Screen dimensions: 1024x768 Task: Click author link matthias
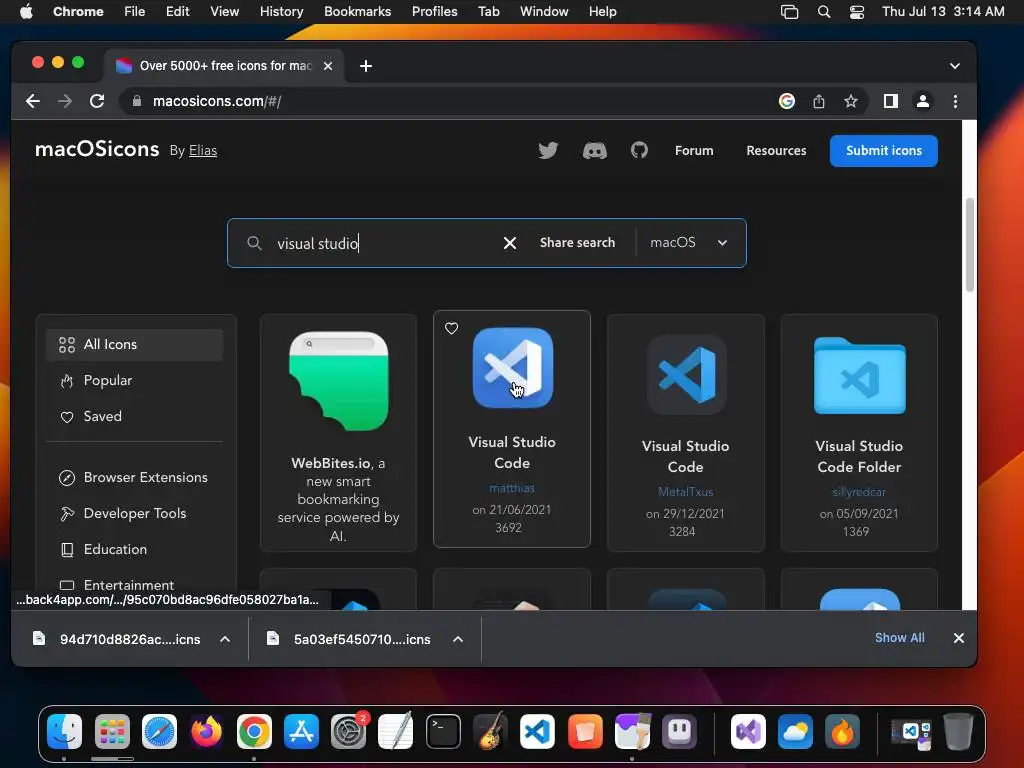point(512,488)
